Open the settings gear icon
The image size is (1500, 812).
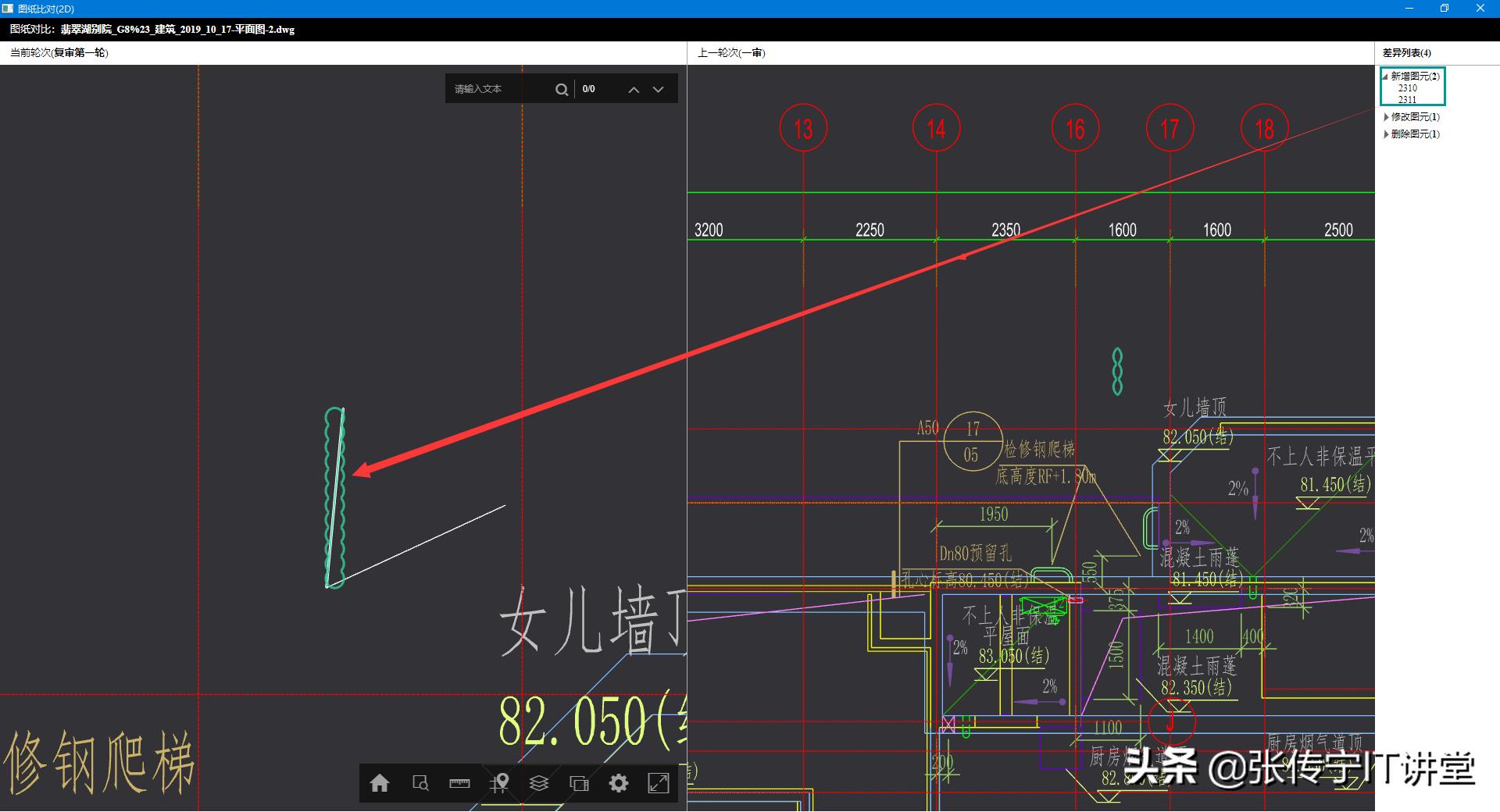619,783
